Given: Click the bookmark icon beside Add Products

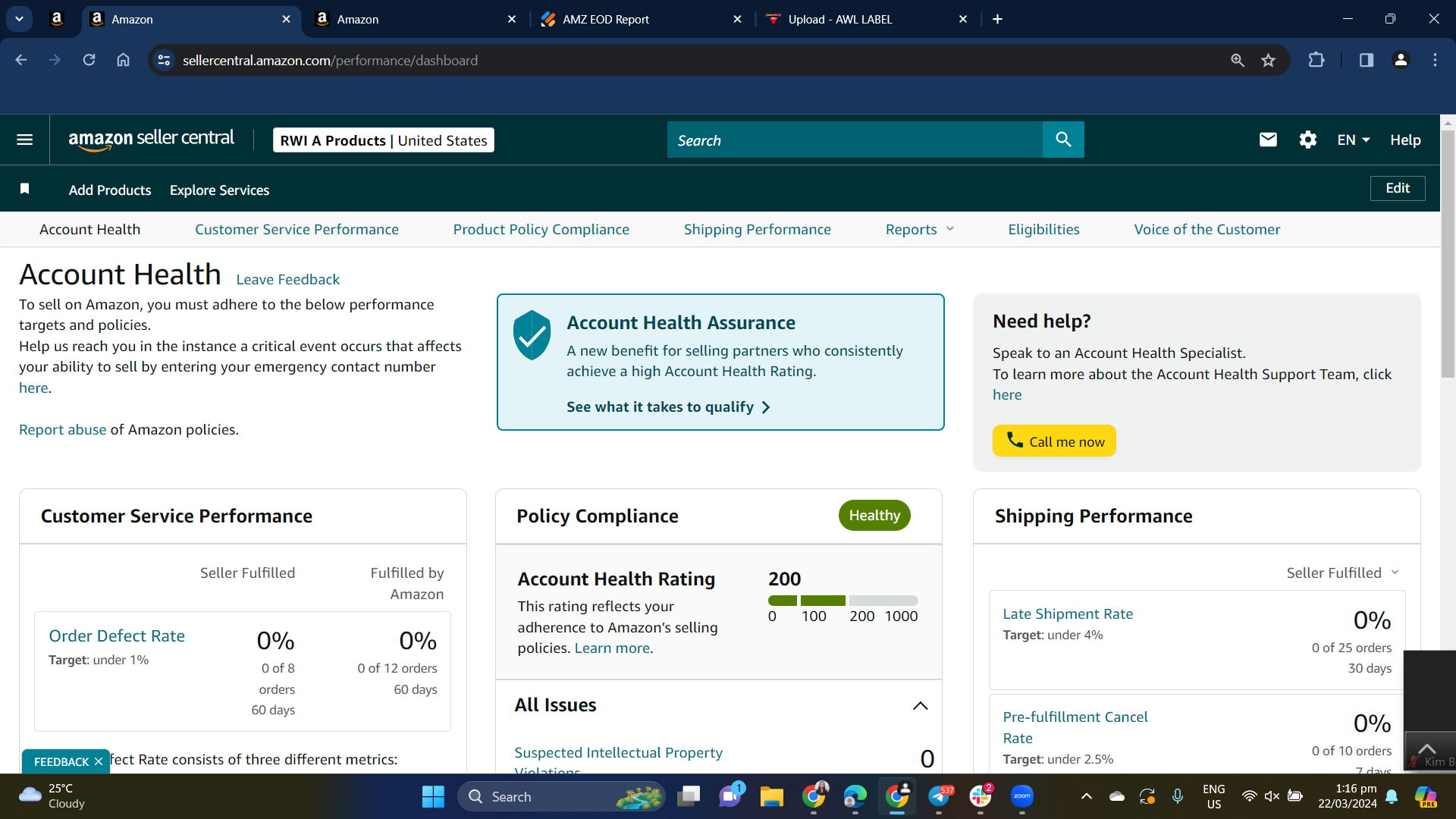Looking at the screenshot, I should 24,189.
